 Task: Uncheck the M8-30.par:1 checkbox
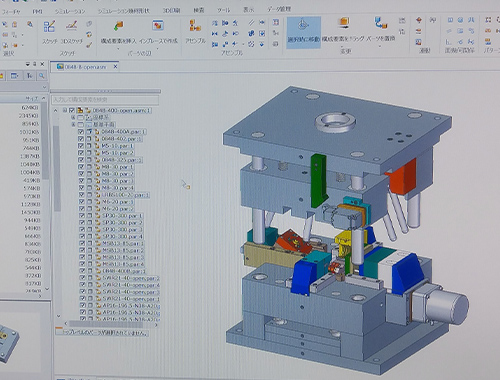[81, 167]
